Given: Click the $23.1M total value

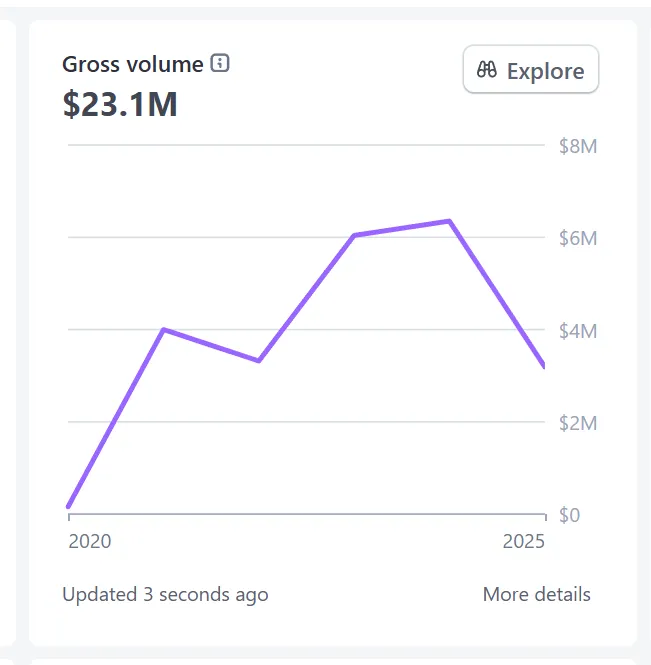Looking at the screenshot, I should coord(120,104).
